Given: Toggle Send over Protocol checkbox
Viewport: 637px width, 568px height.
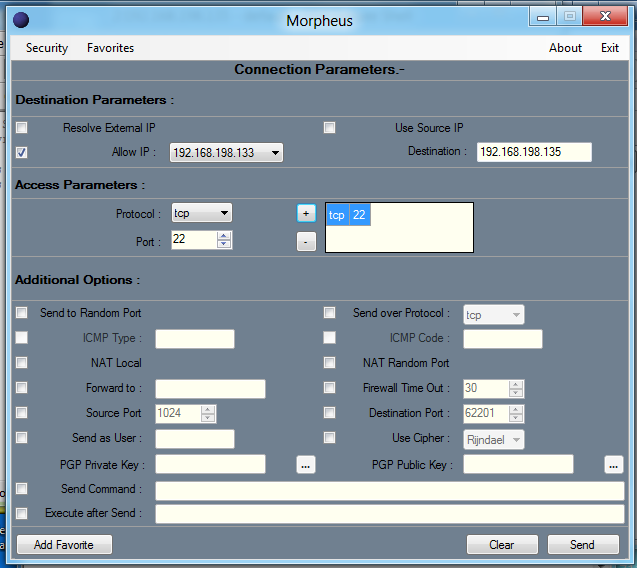Looking at the screenshot, I should point(329,312).
